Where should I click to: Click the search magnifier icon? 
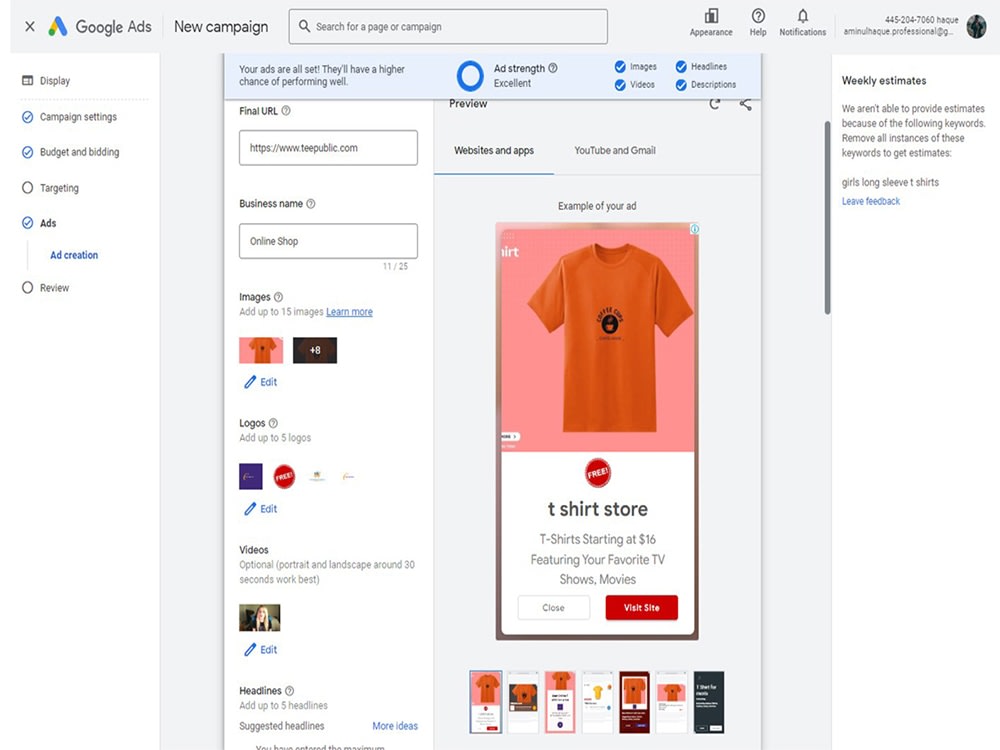[x=304, y=26]
